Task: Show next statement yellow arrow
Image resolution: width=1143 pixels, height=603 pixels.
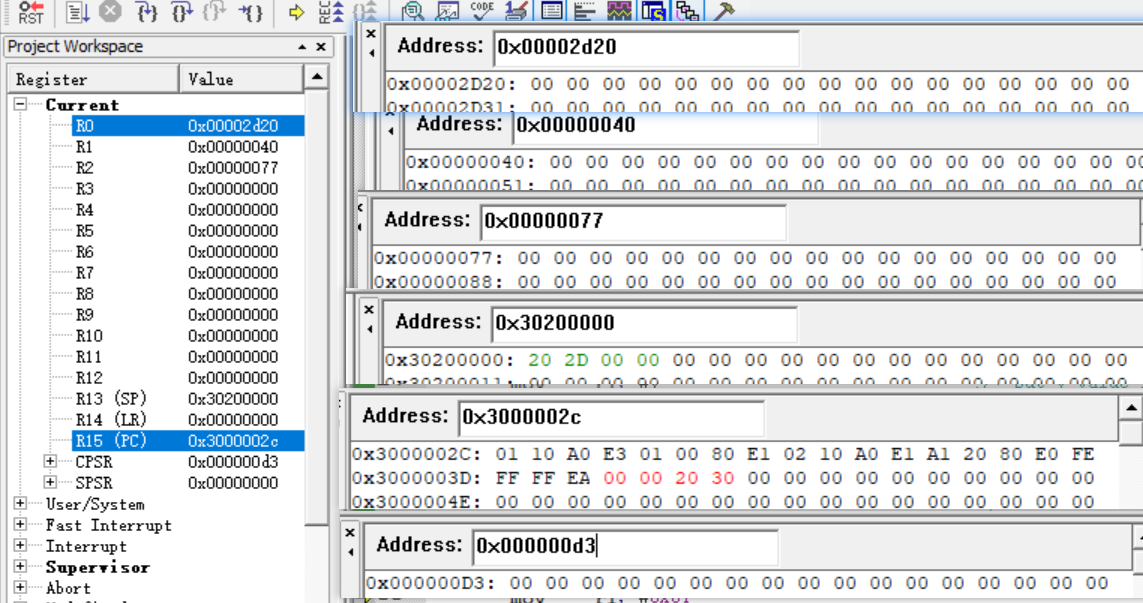Action: (x=296, y=12)
